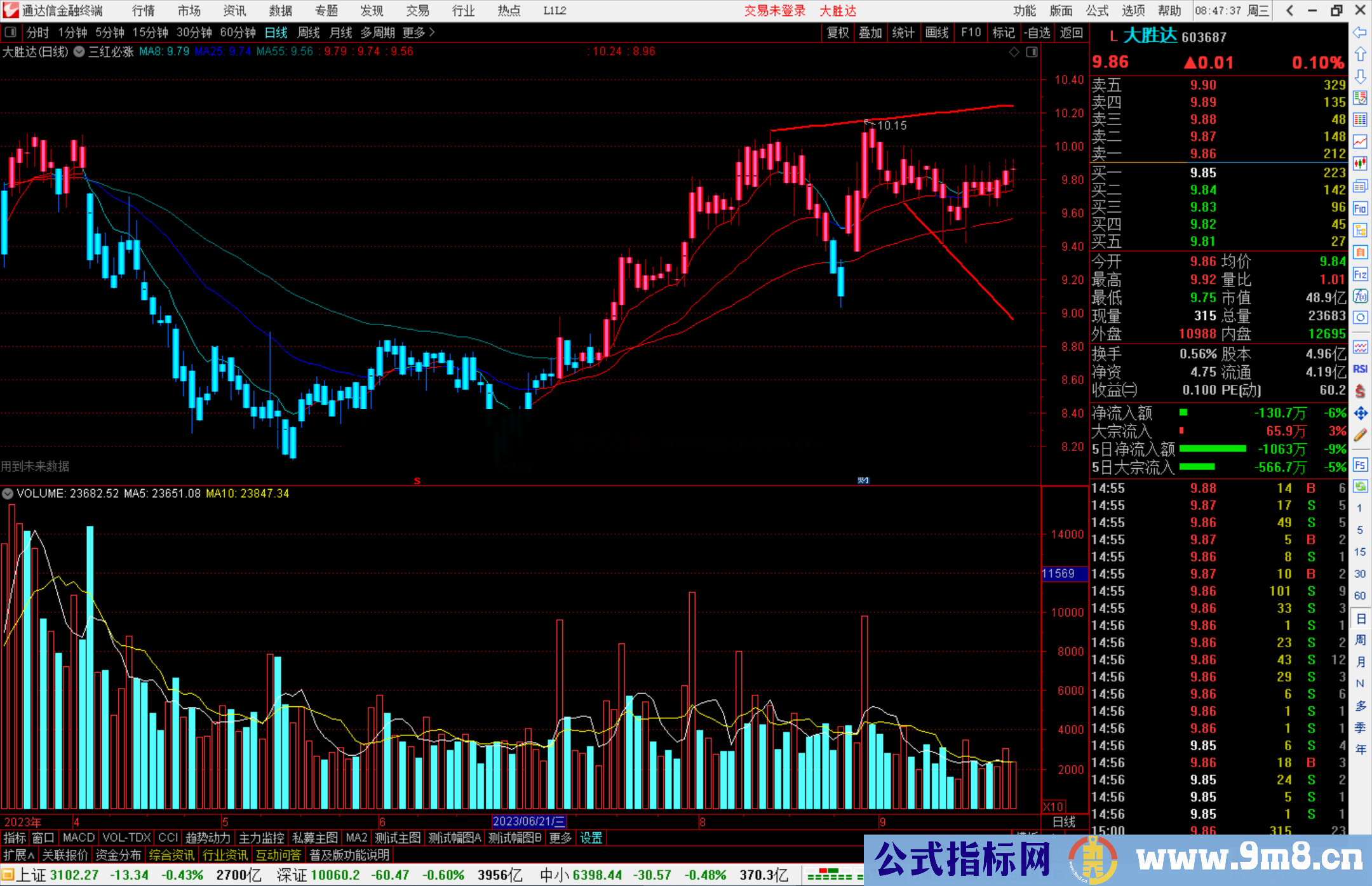Viewport: 1372px width, 886px height.
Task: Switch to the 周线 period tab
Action: point(309,32)
